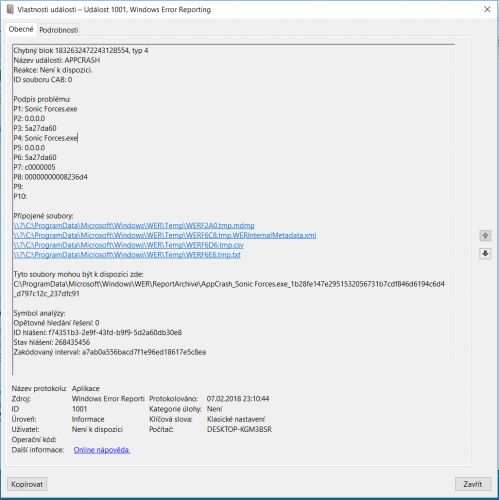
Task: Click the P4: Sonic Forces.exe line
Action: (45, 138)
